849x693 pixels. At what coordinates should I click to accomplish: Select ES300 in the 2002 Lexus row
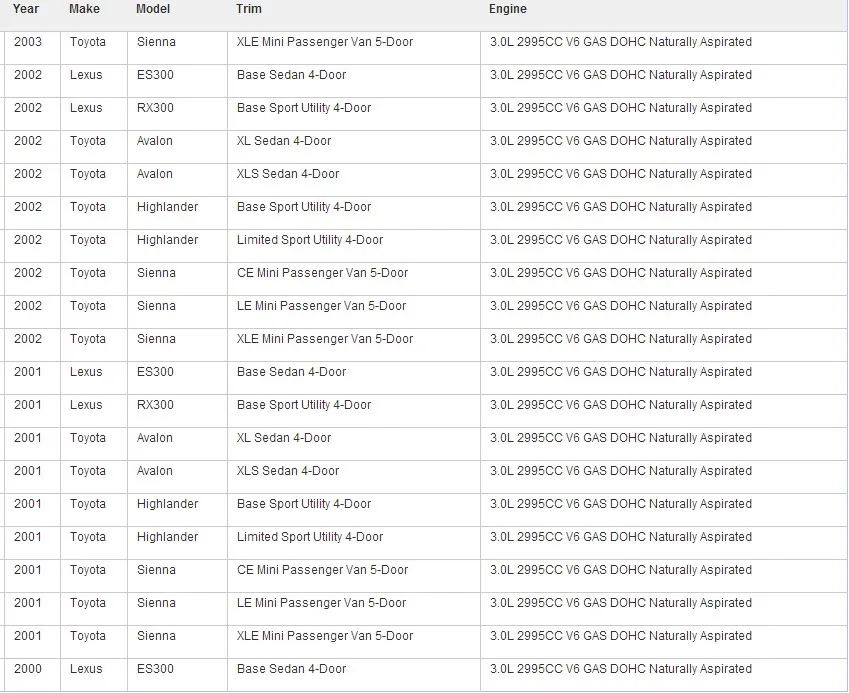pyautogui.click(x=155, y=75)
